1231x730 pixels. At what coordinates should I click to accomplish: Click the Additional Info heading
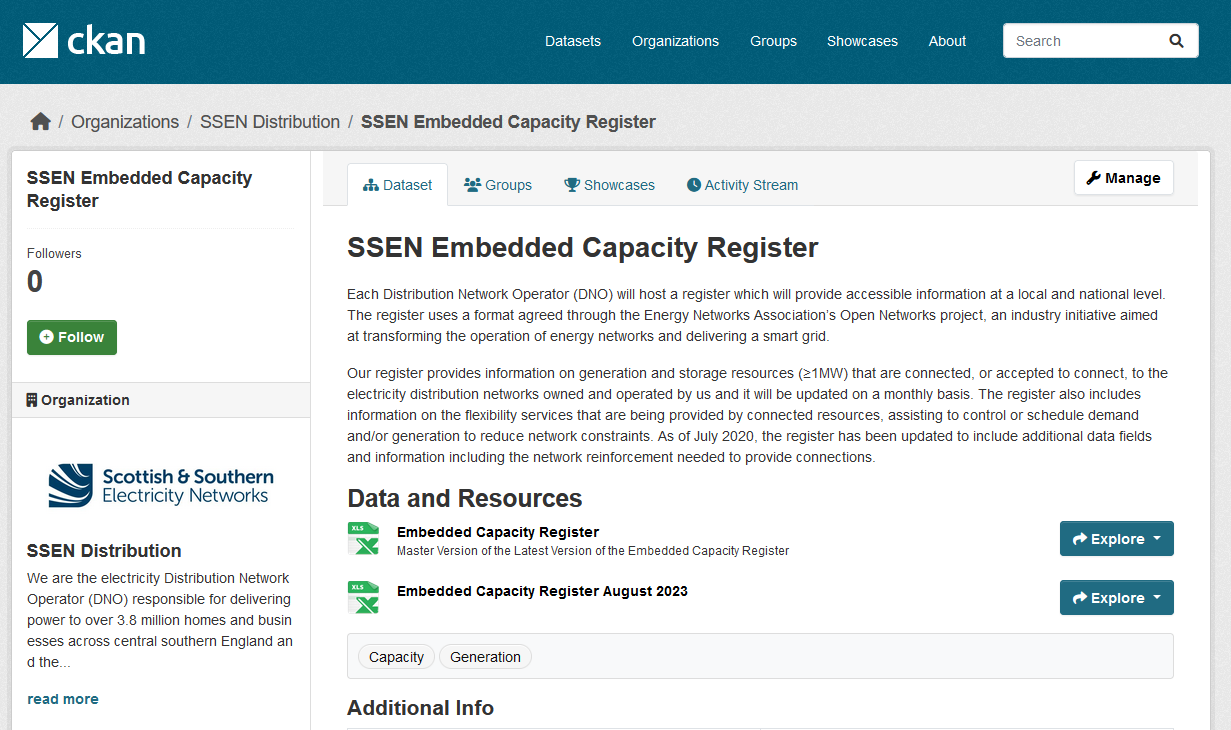coord(420,708)
